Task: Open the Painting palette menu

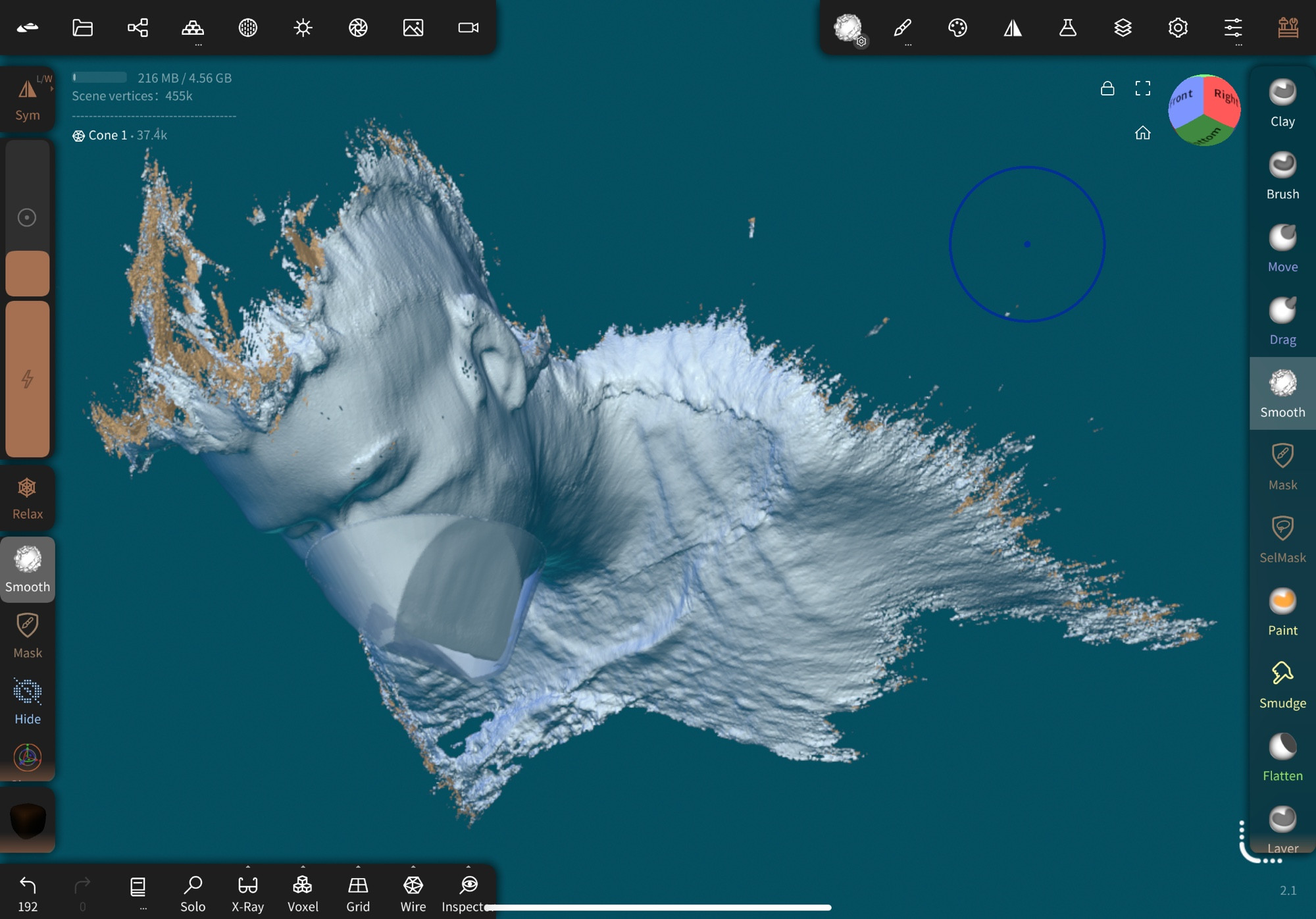Action: point(957,28)
